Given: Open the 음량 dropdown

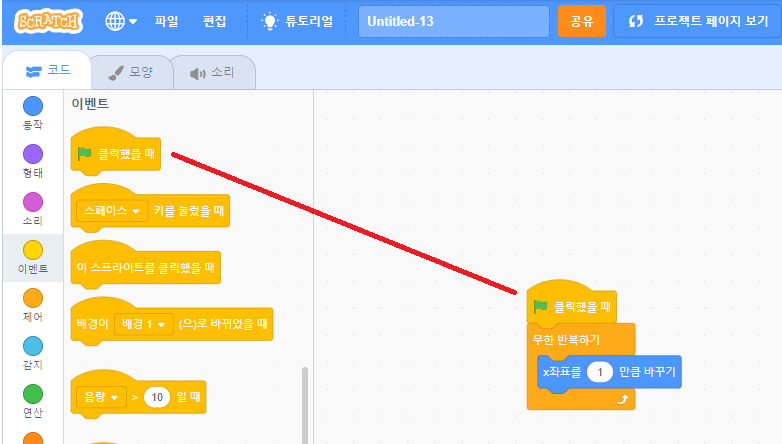Looking at the screenshot, I should coord(101,397).
